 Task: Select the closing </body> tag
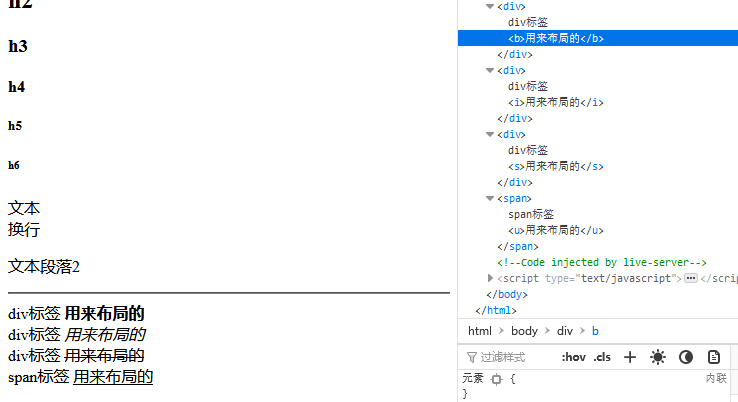tap(507, 295)
